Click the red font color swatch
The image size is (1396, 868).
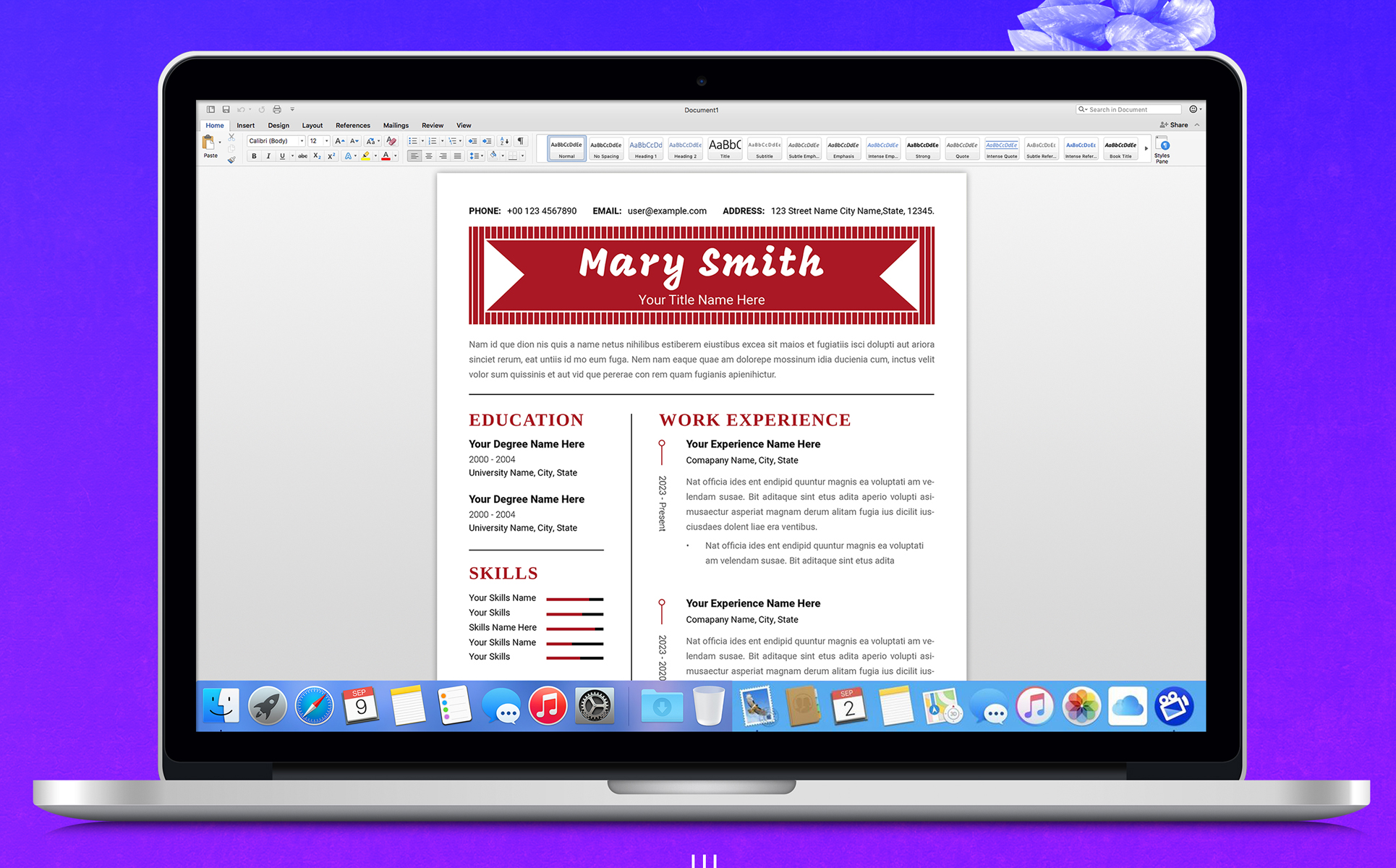[x=386, y=156]
